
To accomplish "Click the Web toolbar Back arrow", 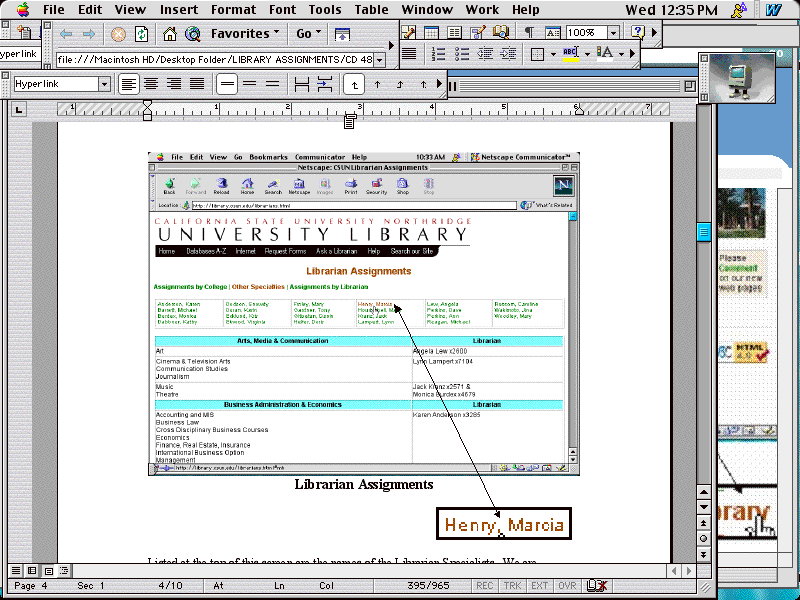I will coord(66,34).
